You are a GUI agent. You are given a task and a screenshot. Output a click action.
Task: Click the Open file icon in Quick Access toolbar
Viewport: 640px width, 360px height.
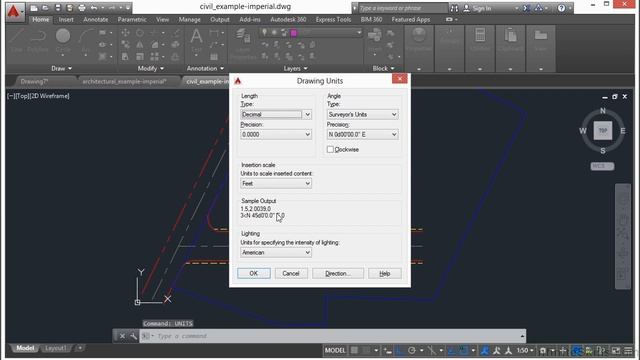pyautogui.click(x=45, y=8)
